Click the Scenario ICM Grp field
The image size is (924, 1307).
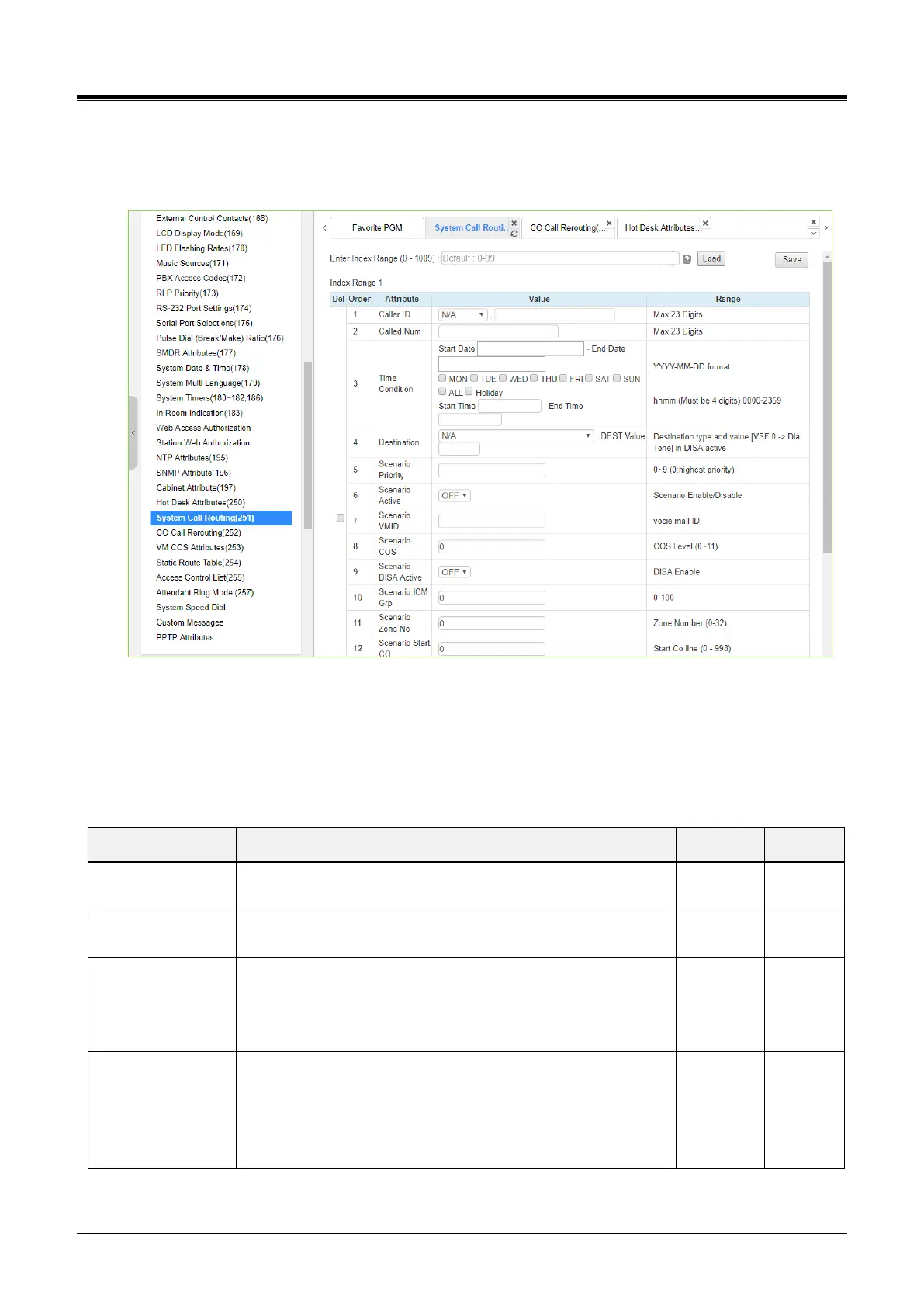point(492,598)
